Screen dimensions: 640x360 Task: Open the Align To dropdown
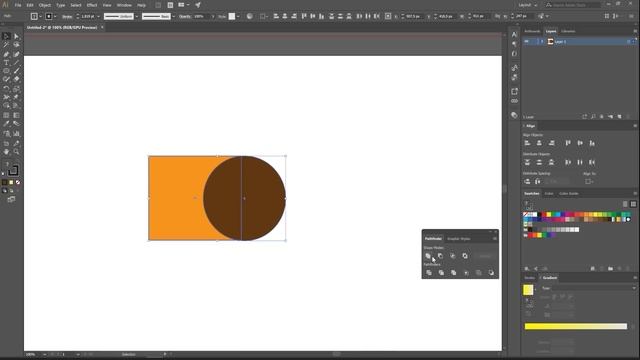589,181
